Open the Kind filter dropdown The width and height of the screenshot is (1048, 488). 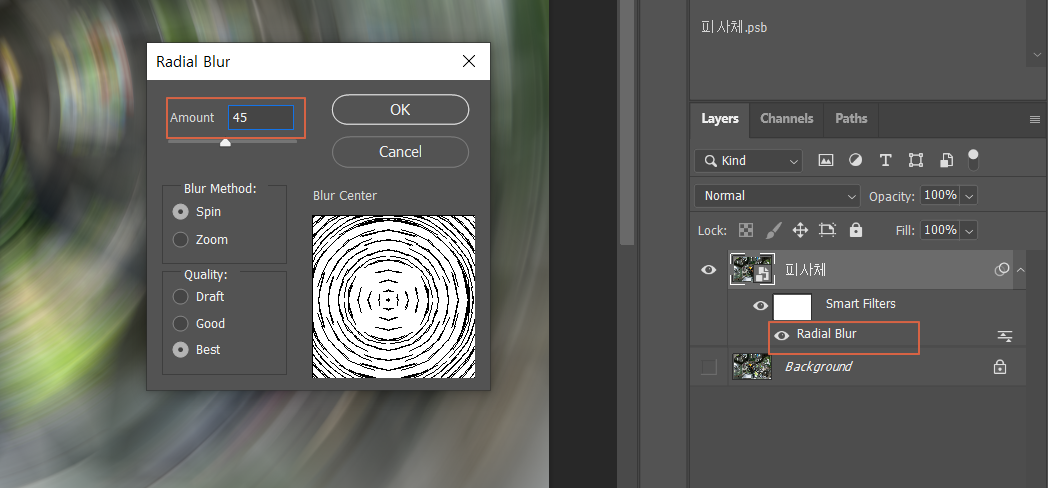[x=748, y=160]
